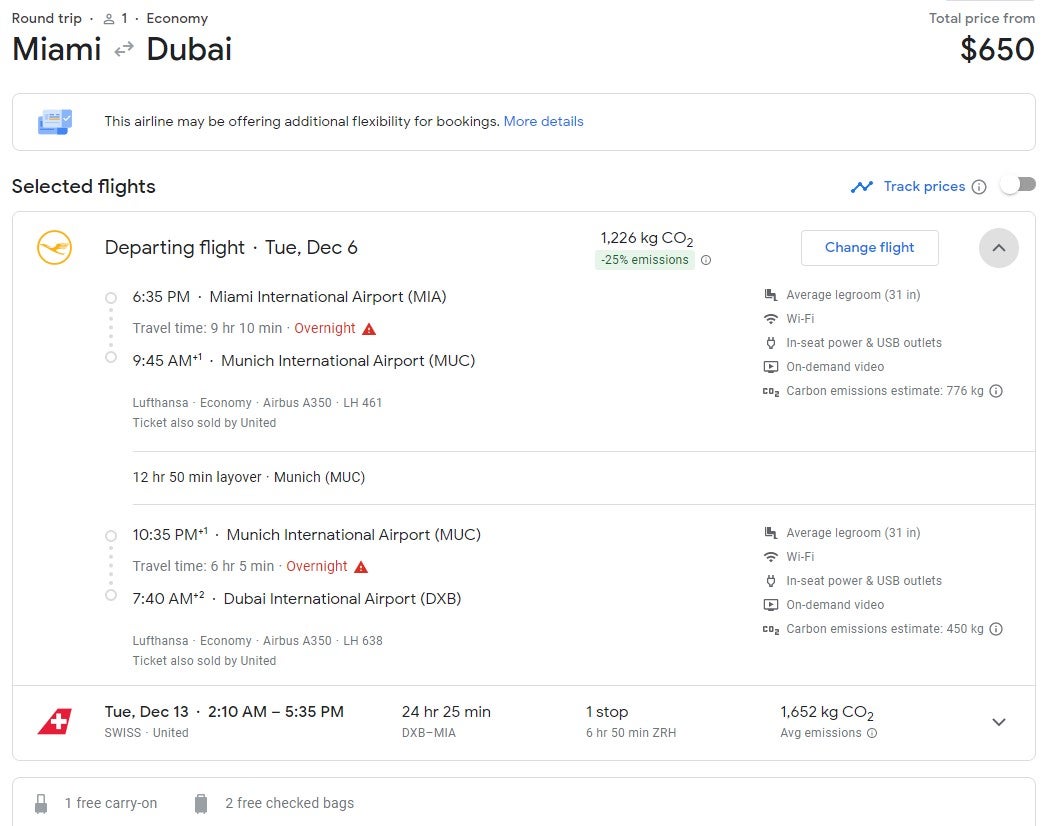Click the flexible booking ticket icon
The image size is (1048, 826).
55,122
